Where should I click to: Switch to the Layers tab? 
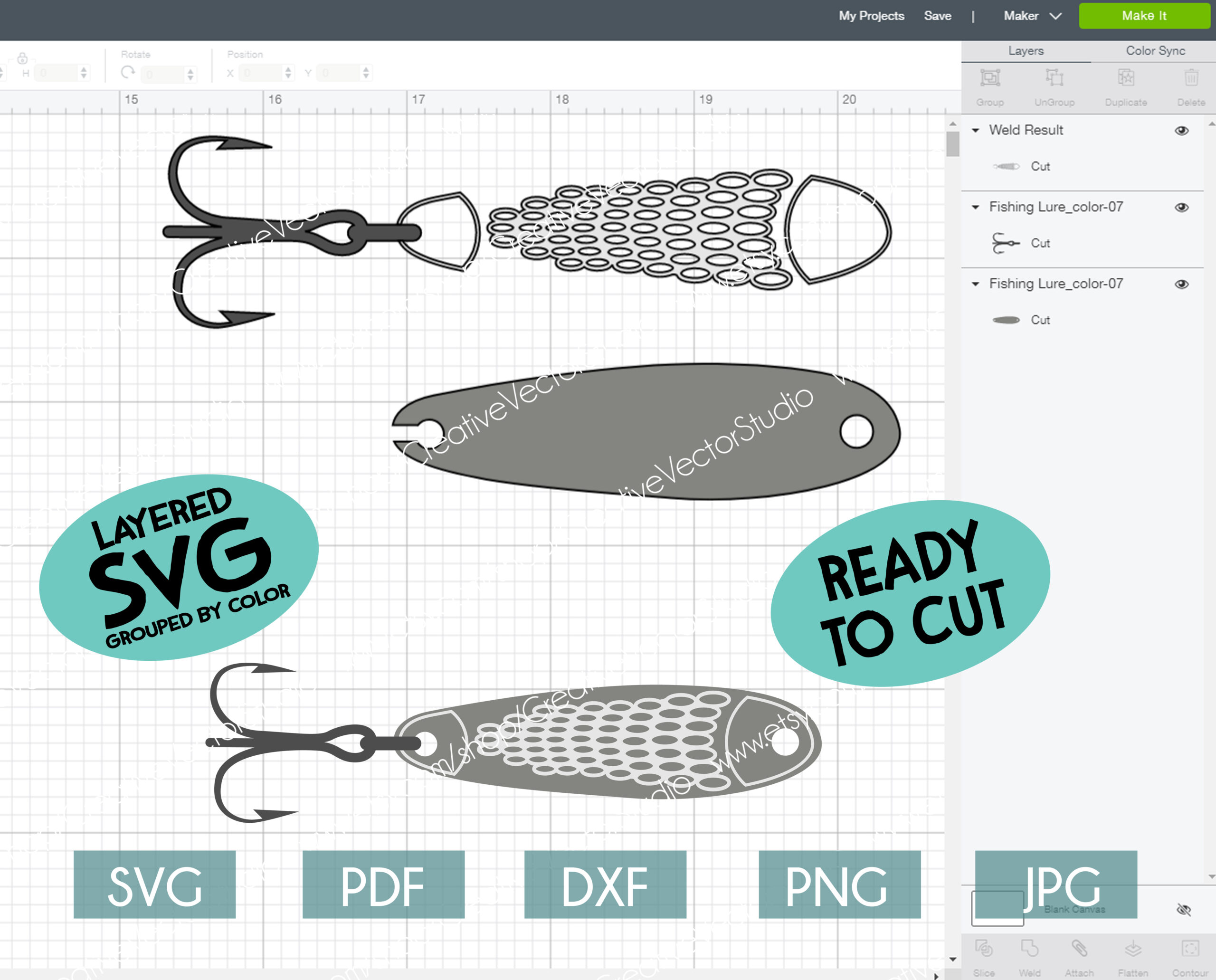pos(1026,51)
